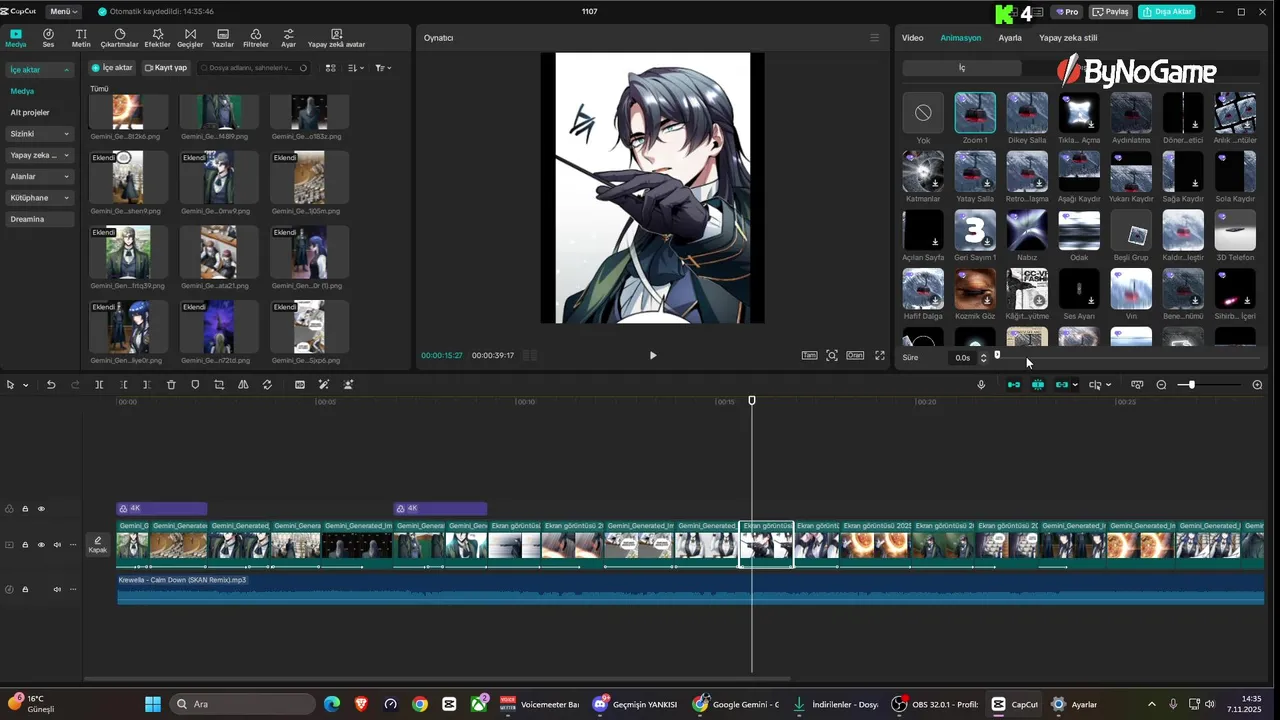The image size is (1280, 720).
Task: Open the media sort dropdown
Action: click(x=356, y=68)
